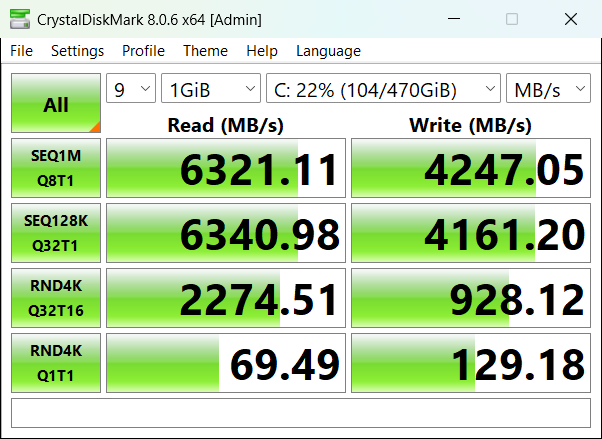Start all benchmarks with the All button
The image size is (602, 439).
(x=56, y=103)
